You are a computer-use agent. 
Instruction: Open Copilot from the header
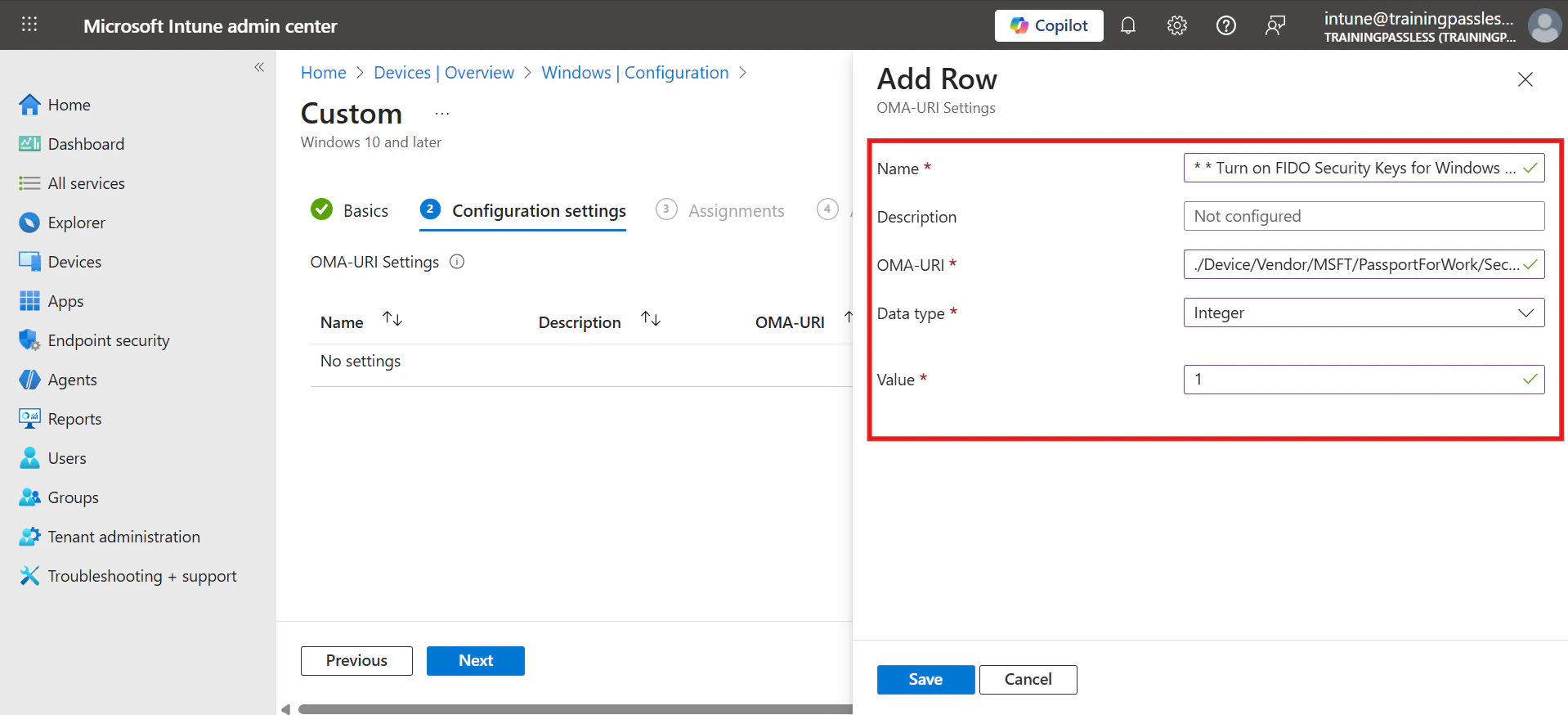point(1049,25)
